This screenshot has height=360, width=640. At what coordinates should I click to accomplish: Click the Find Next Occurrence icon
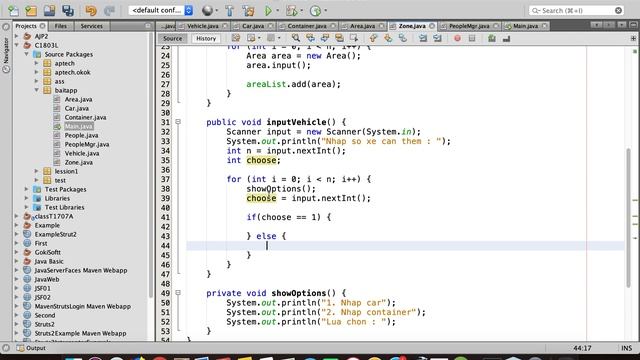pyautogui.click(x=324, y=38)
